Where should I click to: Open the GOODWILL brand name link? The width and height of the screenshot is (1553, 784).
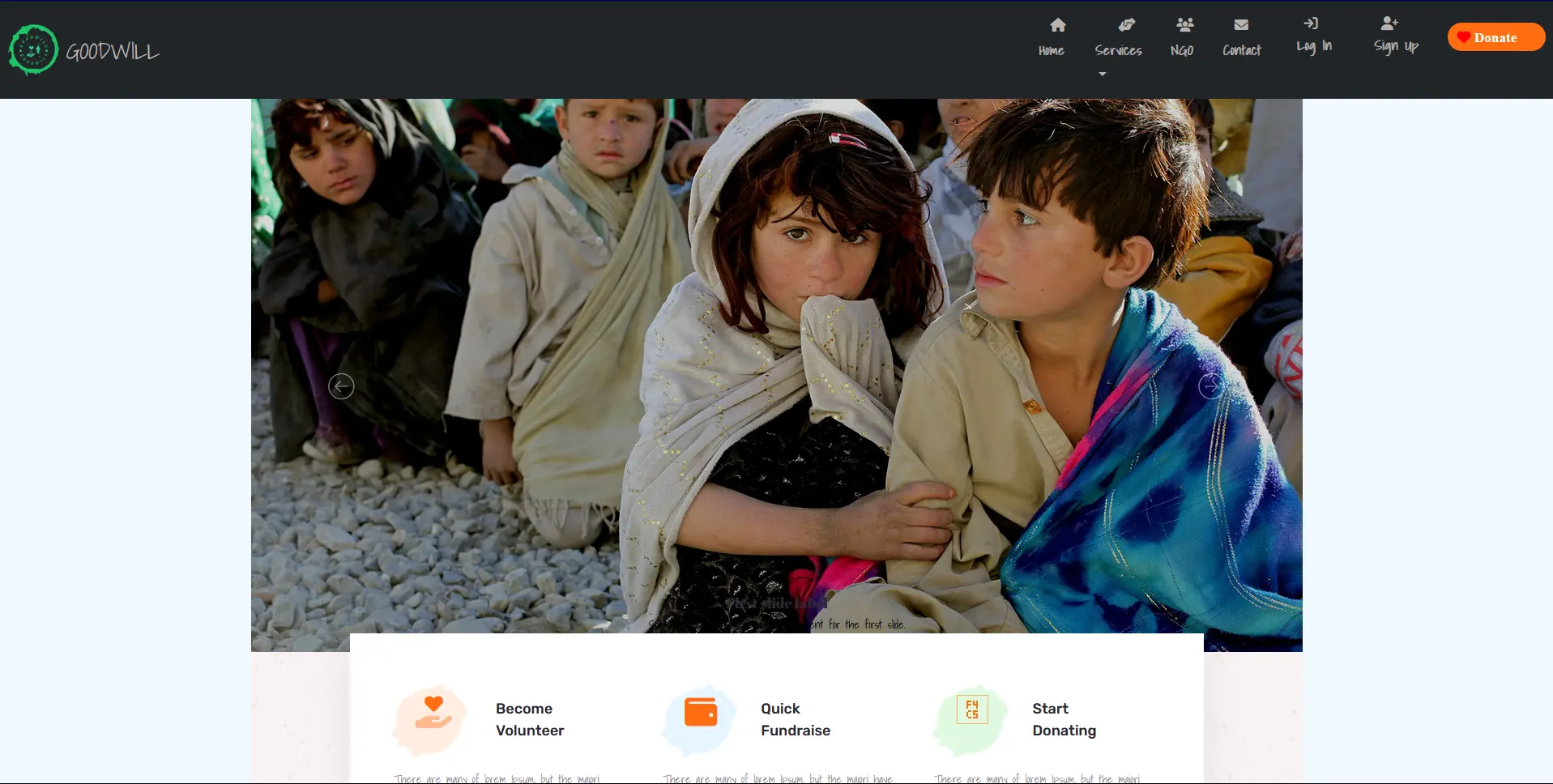coord(113,52)
